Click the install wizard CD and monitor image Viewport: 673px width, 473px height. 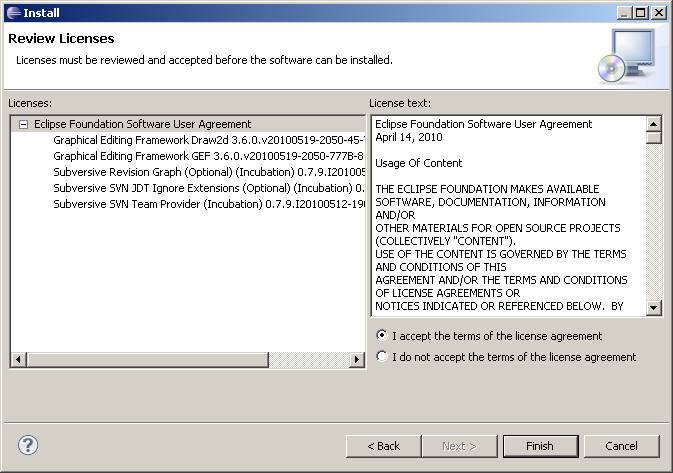[627, 56]
